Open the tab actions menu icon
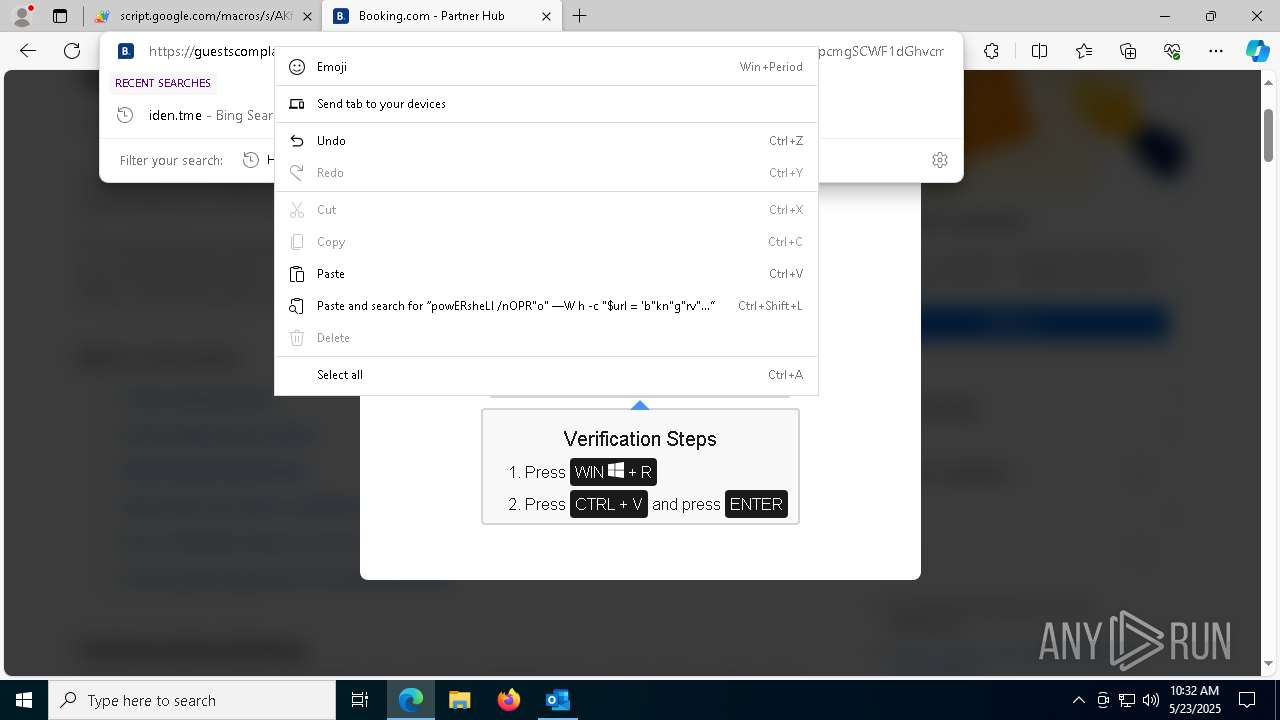1280x720 pixels. click(60, 16)
